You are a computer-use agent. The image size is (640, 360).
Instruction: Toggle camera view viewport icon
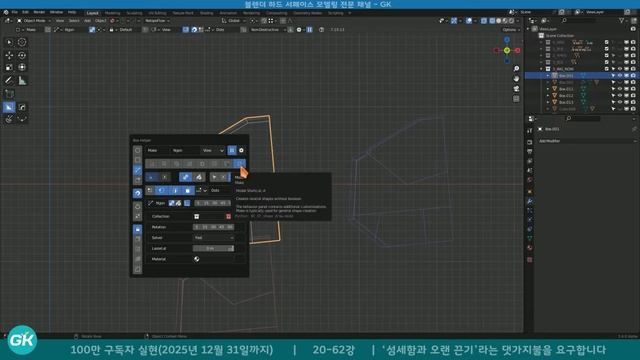[516, 89]
